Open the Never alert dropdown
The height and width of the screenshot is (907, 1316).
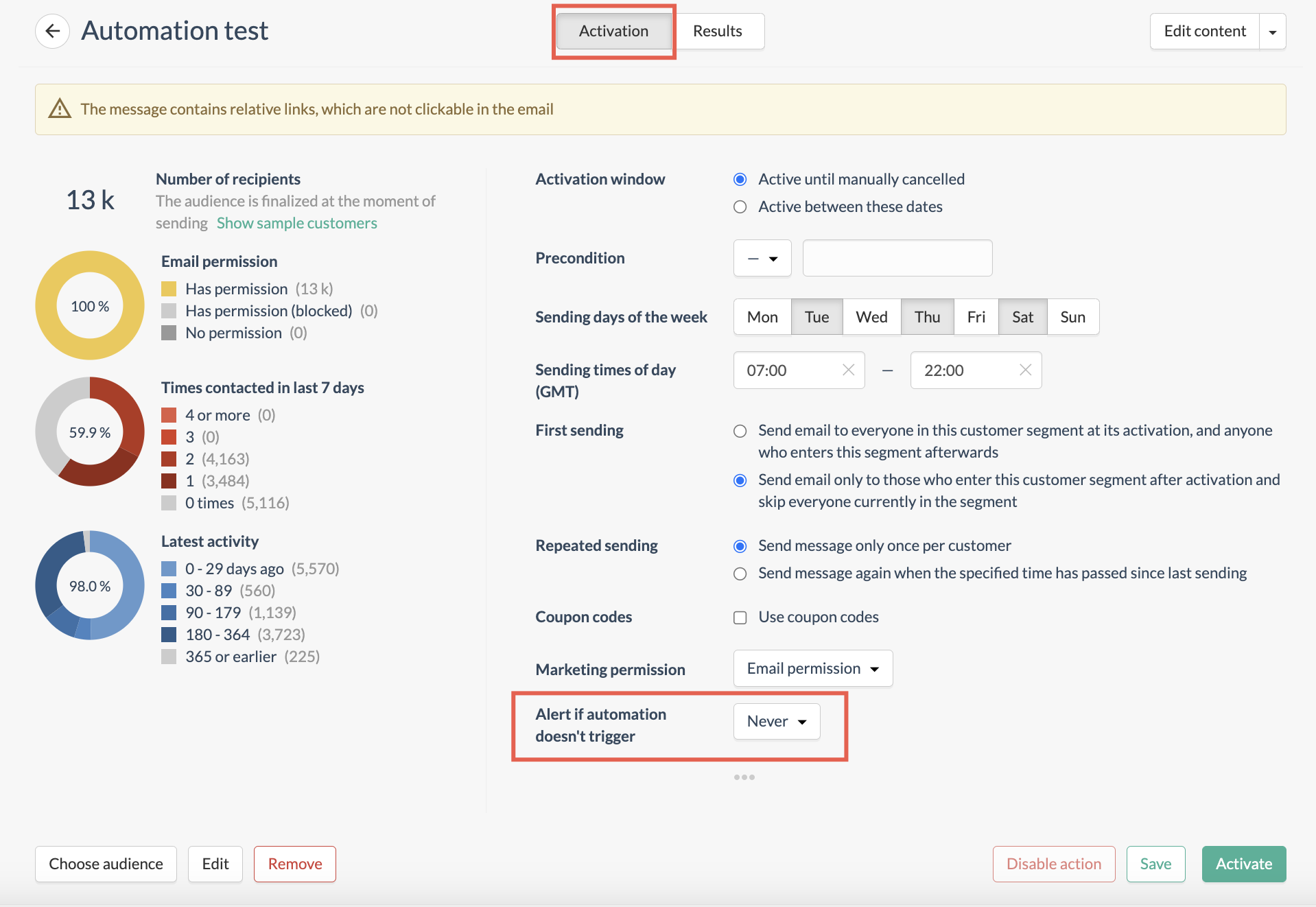(777, 721)
